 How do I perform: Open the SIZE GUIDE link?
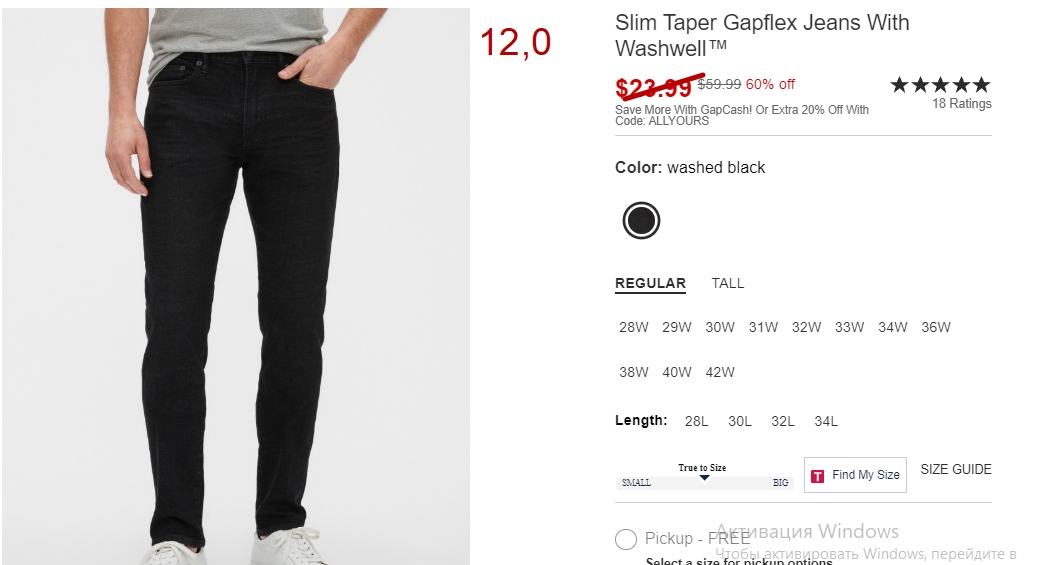point(956,469)
